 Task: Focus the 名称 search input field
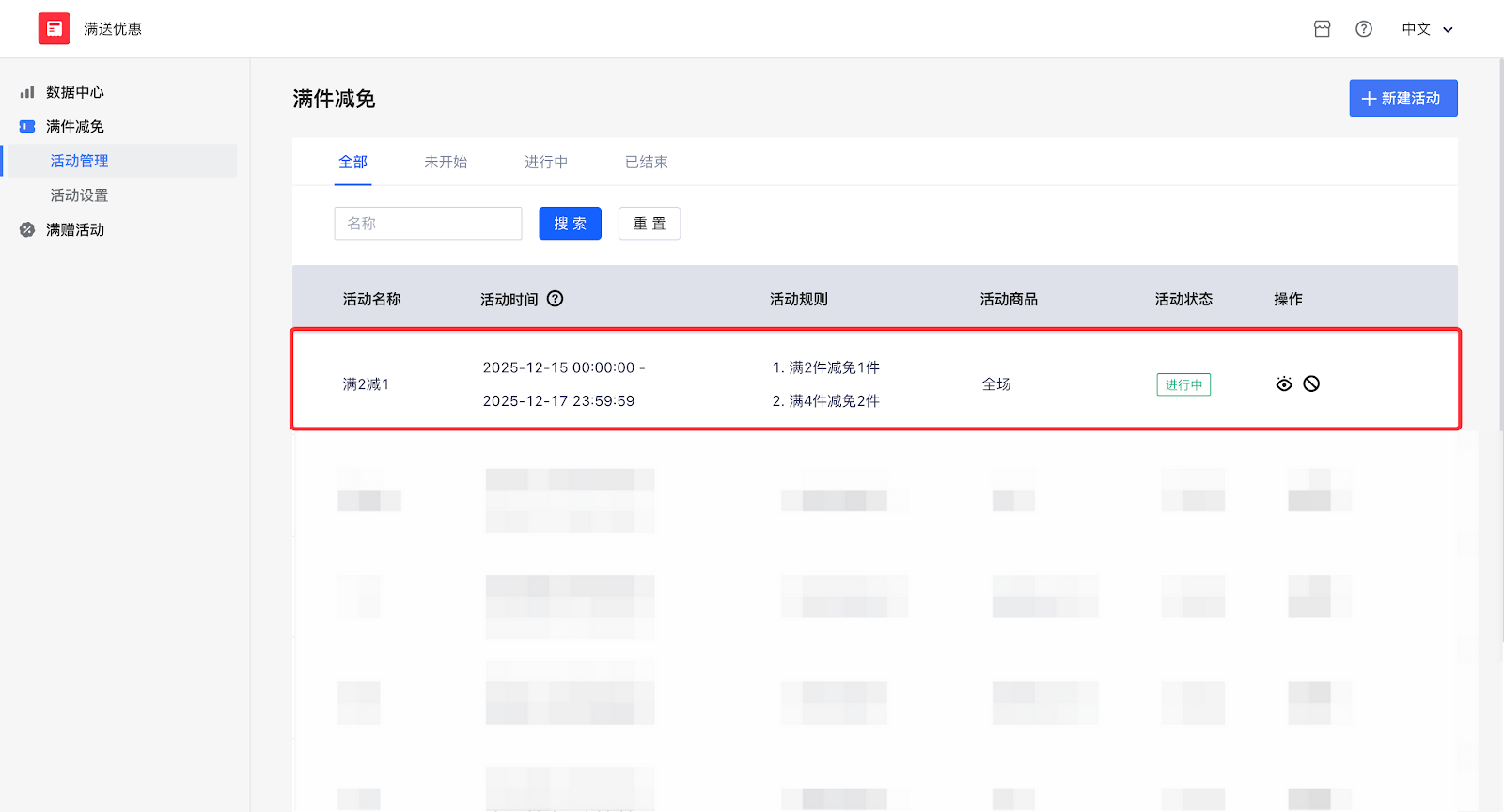click(x=428, y=224)
